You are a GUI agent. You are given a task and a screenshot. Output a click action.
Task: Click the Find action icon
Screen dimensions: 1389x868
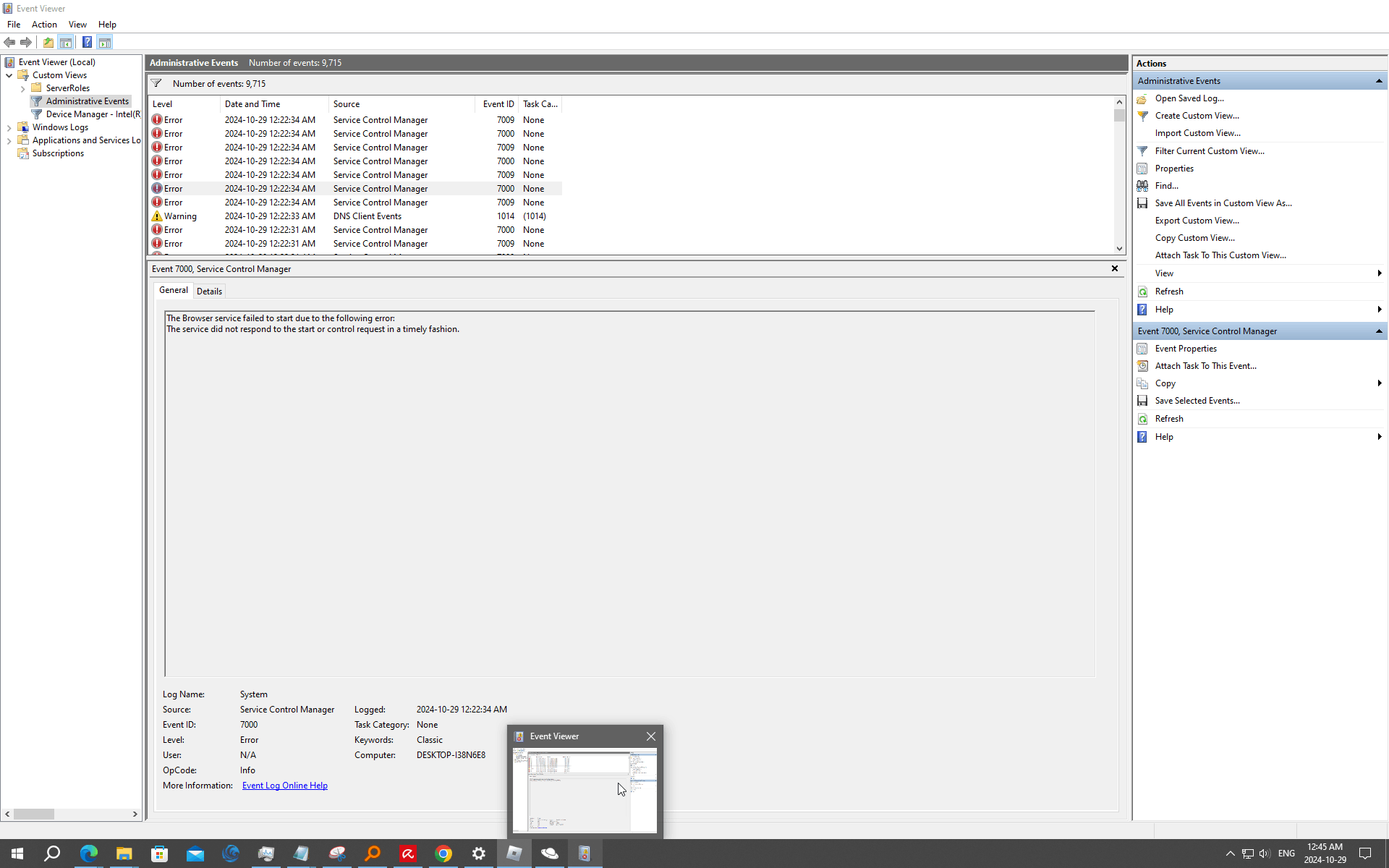click(x=1165, y=185)
